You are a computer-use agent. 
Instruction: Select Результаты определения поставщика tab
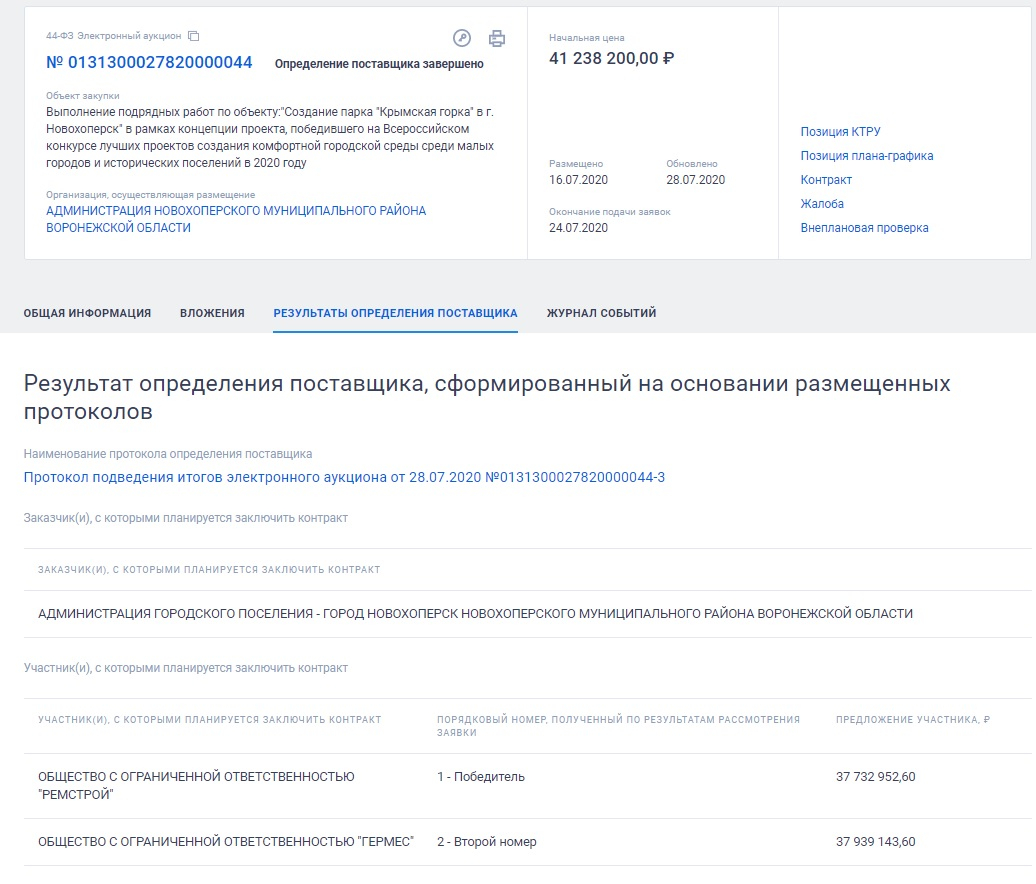(395, 313)
